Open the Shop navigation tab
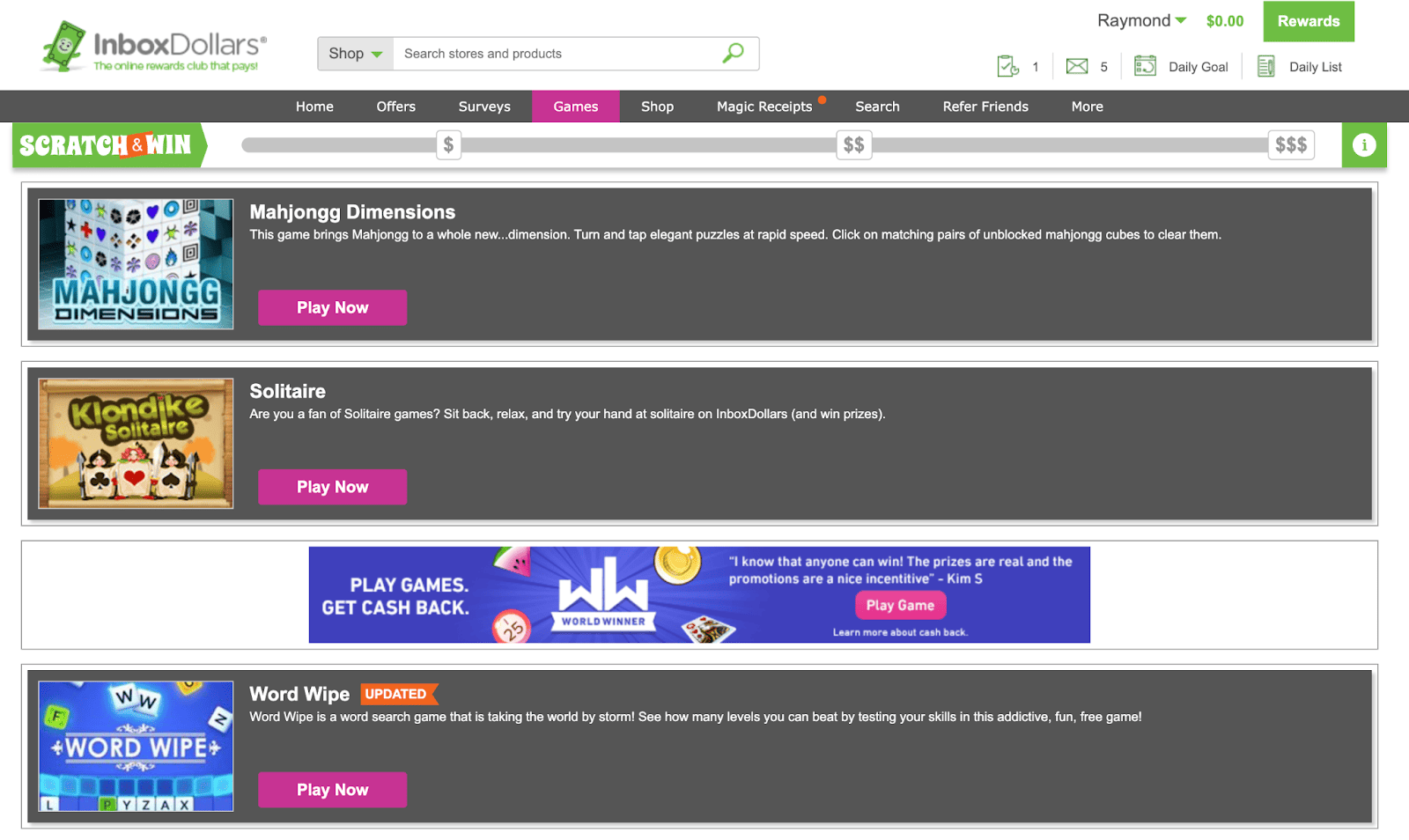 click(x=657, y=107)
